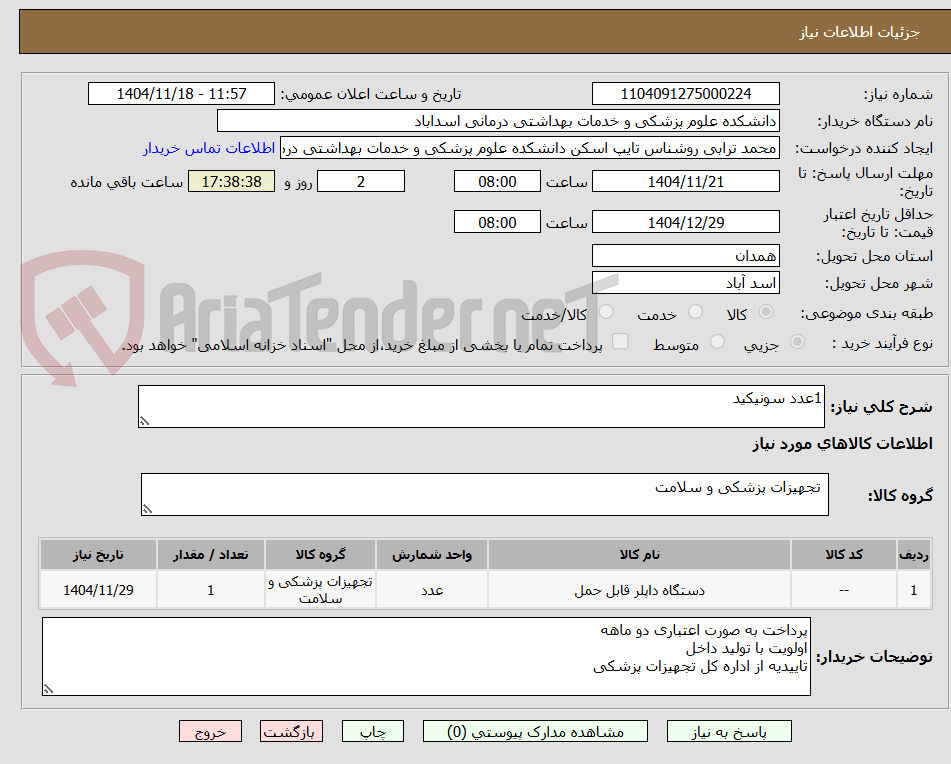Click the چاپ print button
Screen dimensions: 951x764
[372, 731]
